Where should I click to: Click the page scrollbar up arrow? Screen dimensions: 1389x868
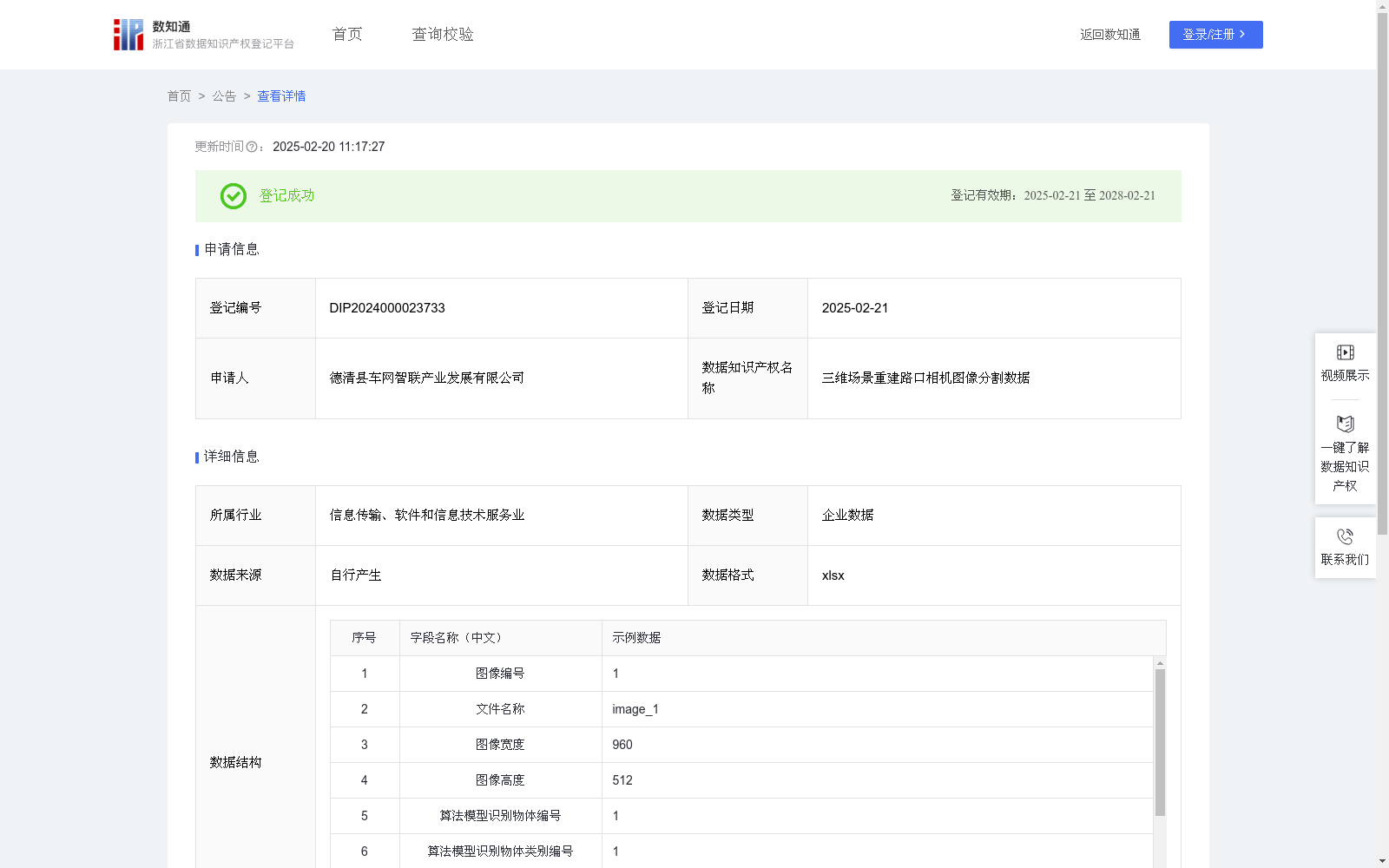1382,6
